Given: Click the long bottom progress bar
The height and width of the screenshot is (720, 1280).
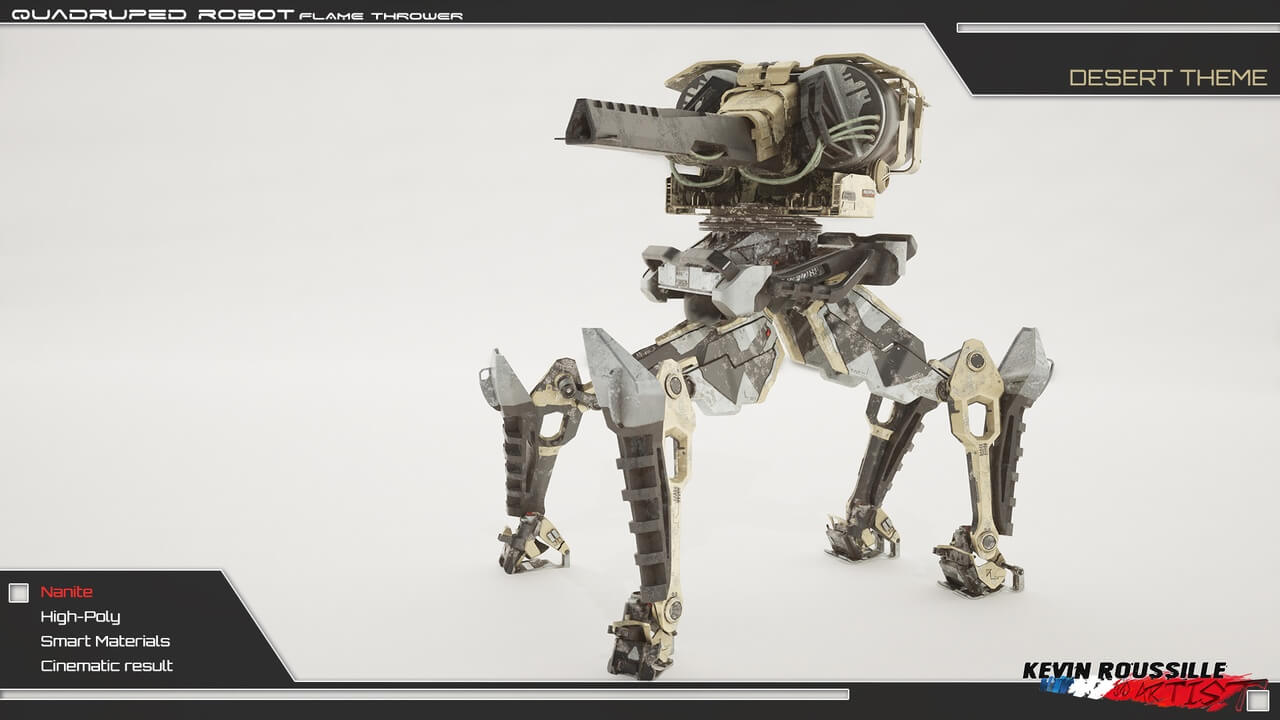Looking at the screenshot, I should [x=425, y=694].
